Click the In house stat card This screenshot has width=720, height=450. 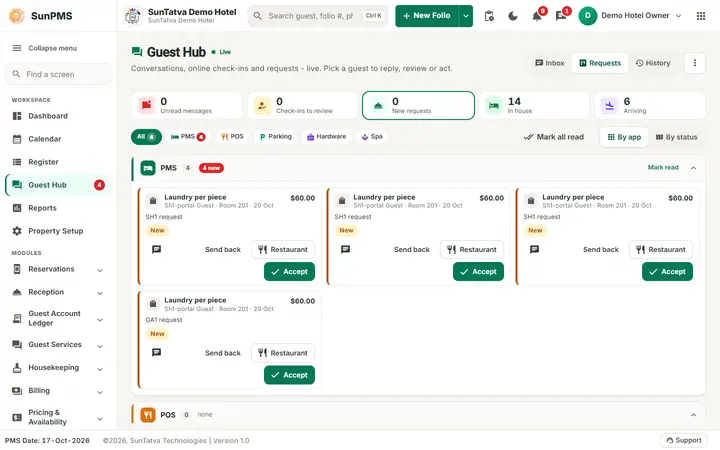(x=534, y=106)
